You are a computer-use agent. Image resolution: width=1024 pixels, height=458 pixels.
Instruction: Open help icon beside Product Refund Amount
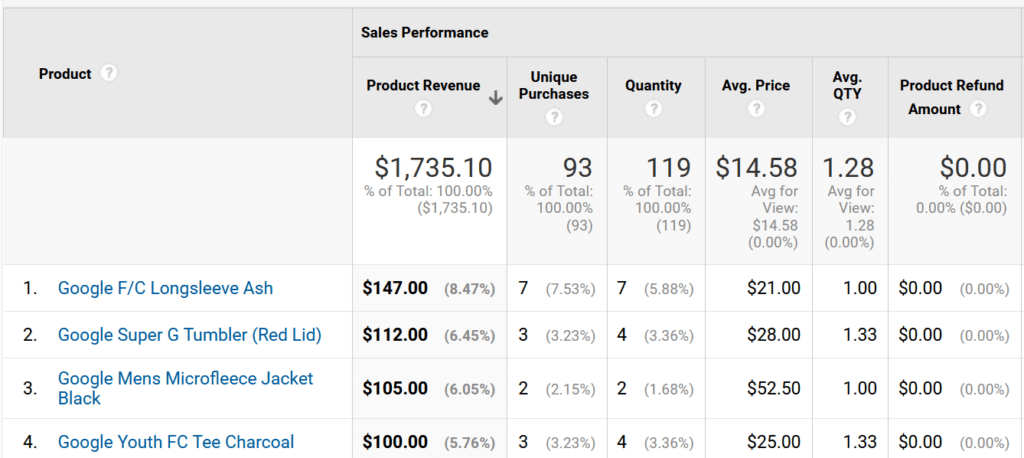pyautogui.click(x=978, y=109)
